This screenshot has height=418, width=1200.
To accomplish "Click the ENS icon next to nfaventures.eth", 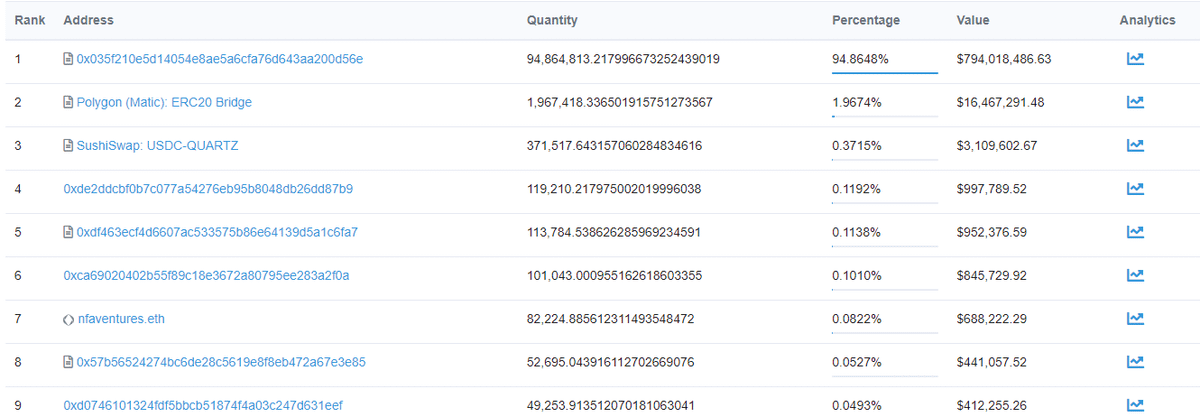I will 68,319.
